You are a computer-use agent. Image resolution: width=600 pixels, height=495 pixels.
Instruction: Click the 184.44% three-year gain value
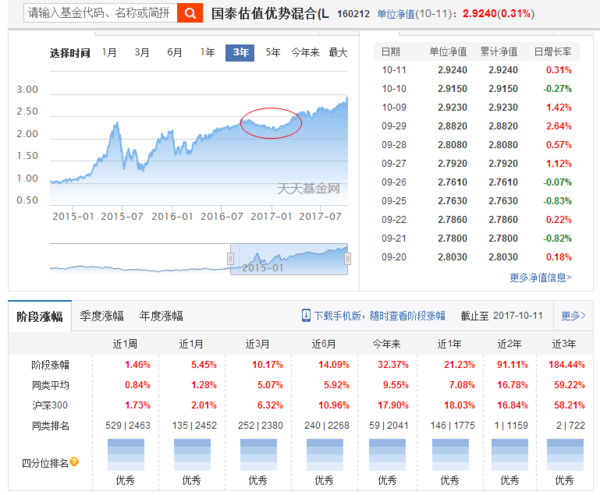pyautogui.click(x=567, y=365)
